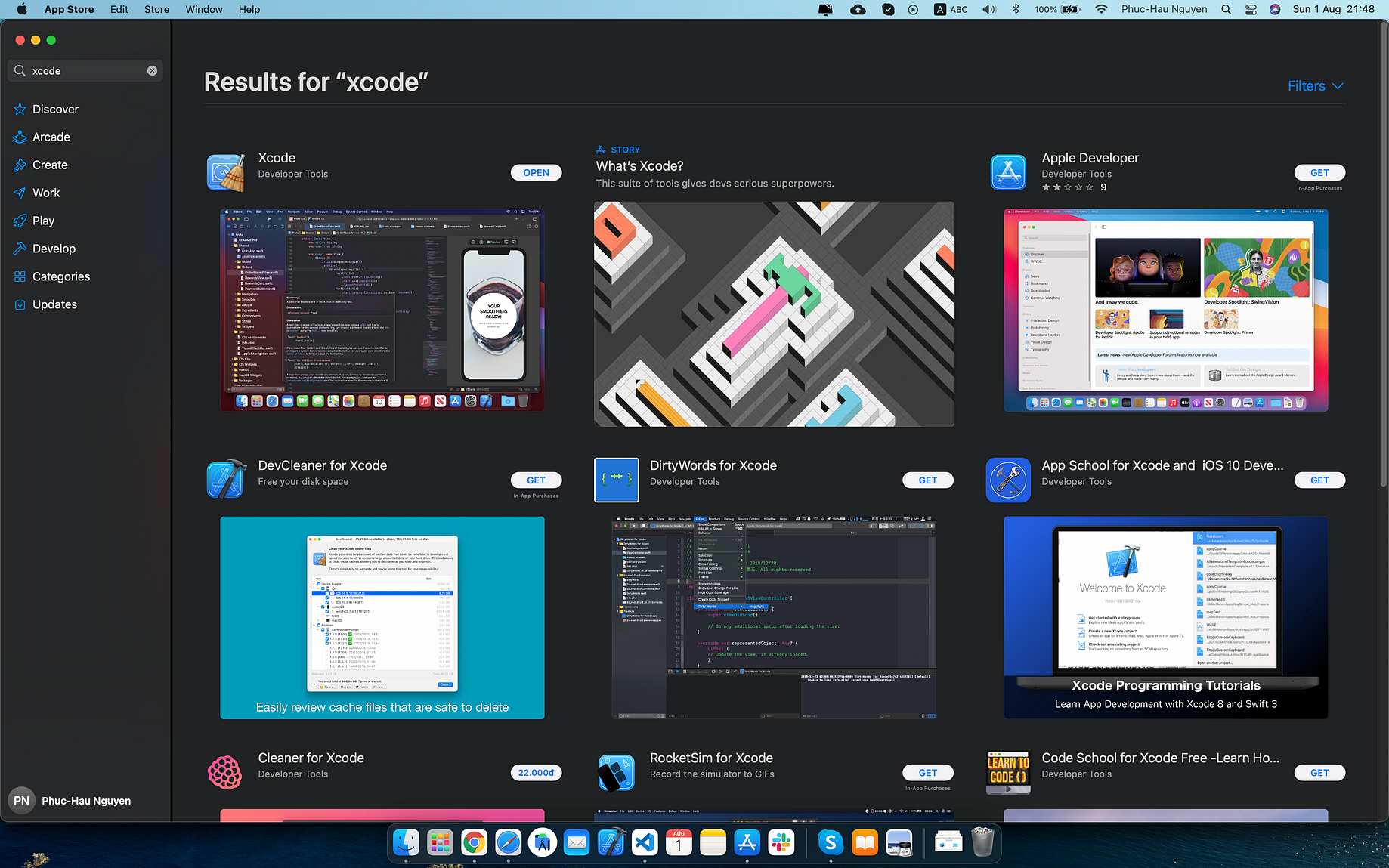The width and height of the screenshot is (1389, 868).
Task: Open the Phuc-Hau Nguyen account profile
Action: coord(70,801)
